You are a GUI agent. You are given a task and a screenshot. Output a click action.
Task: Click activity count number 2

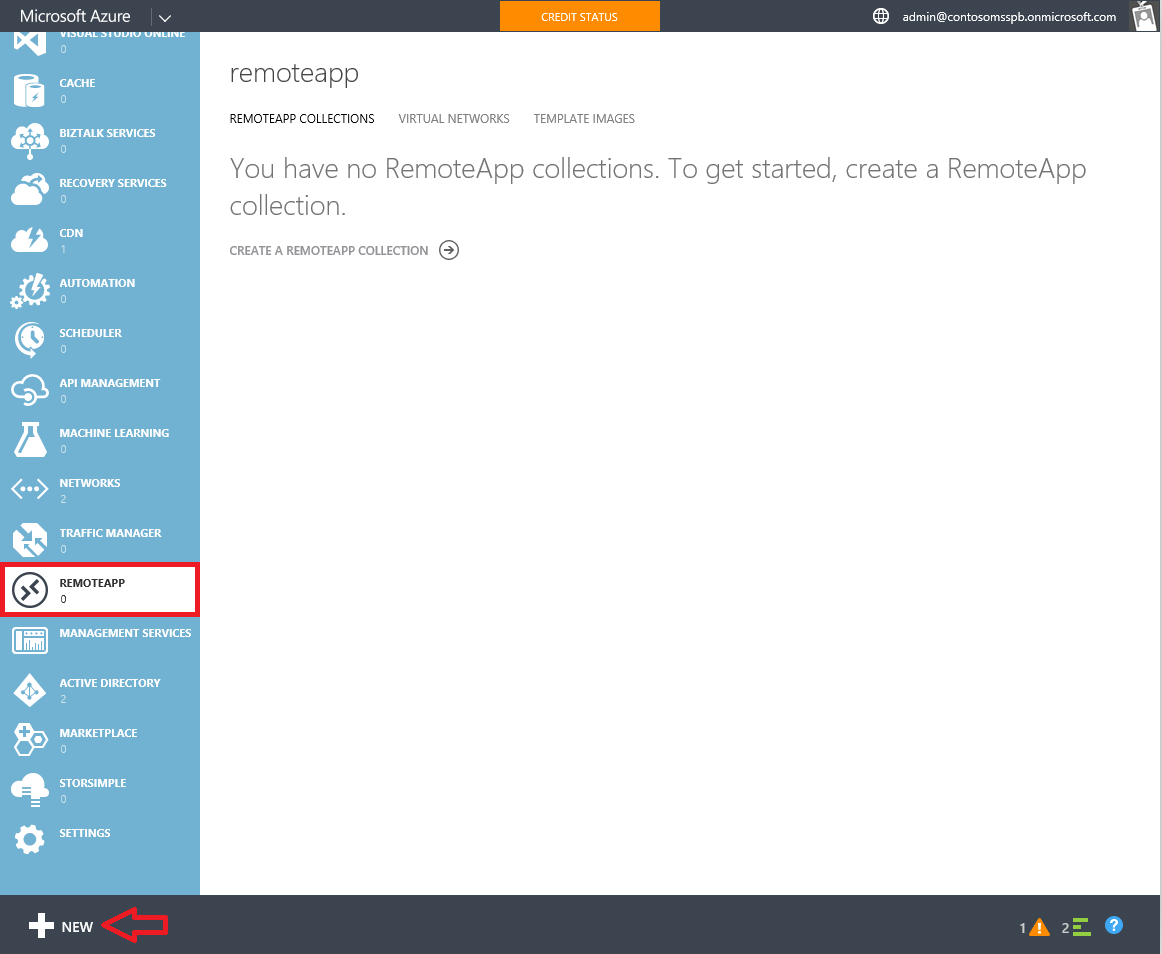[x=1066, y=927]
